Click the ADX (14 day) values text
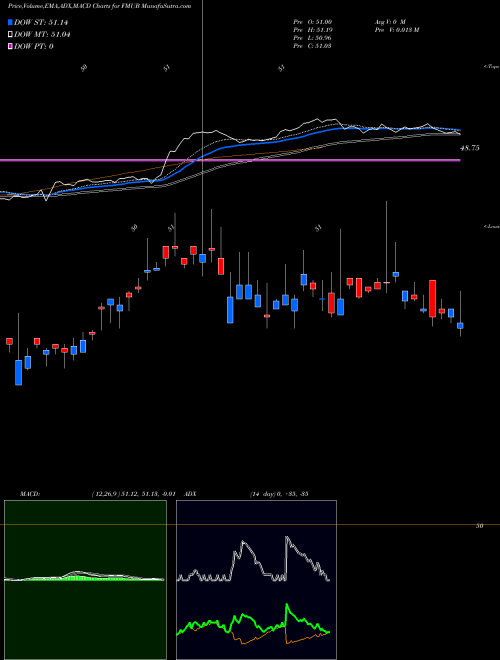 click(x=279, y=493)
